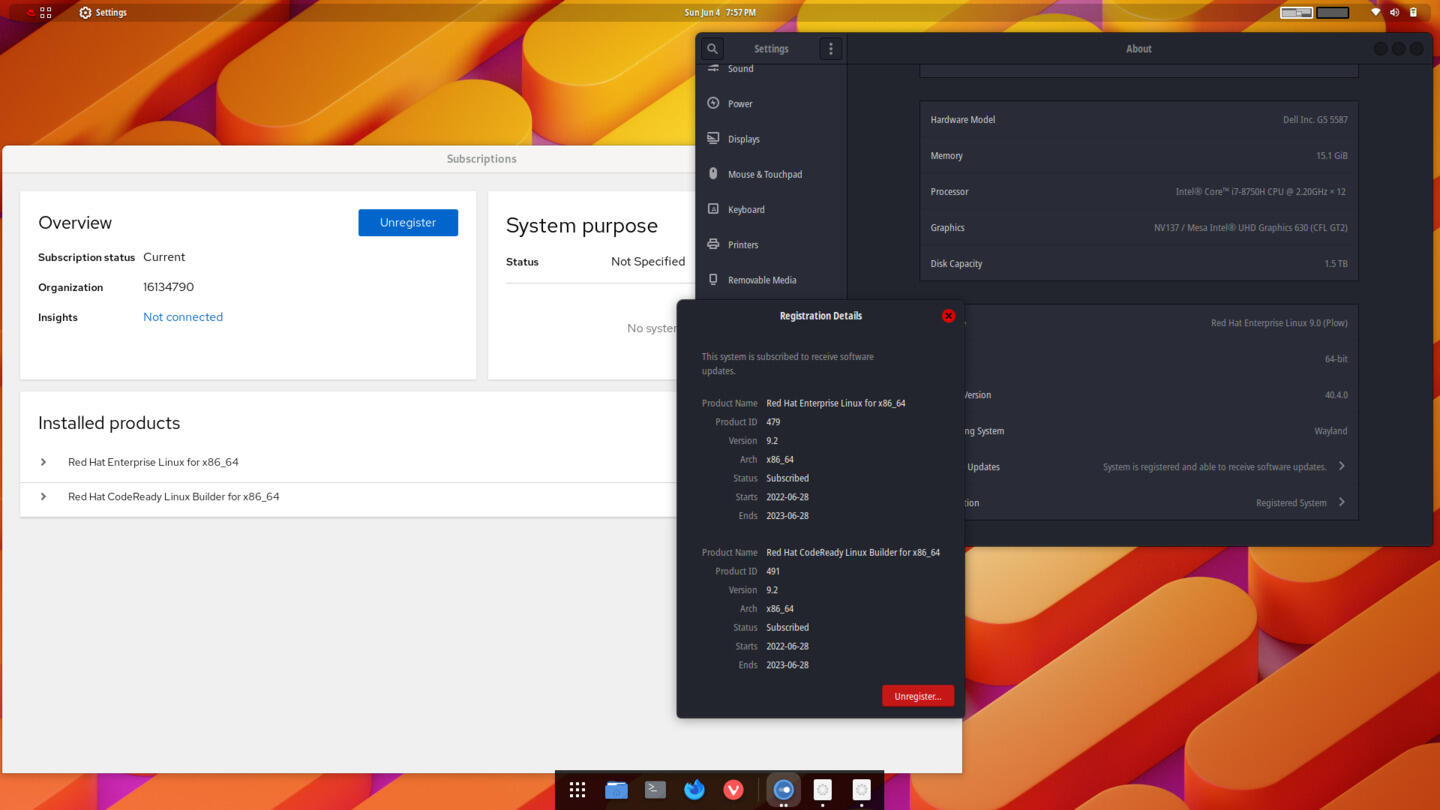The image size is (1440, 810).
Task: Click the Removable Media drive icon
Action: [713, 279]
